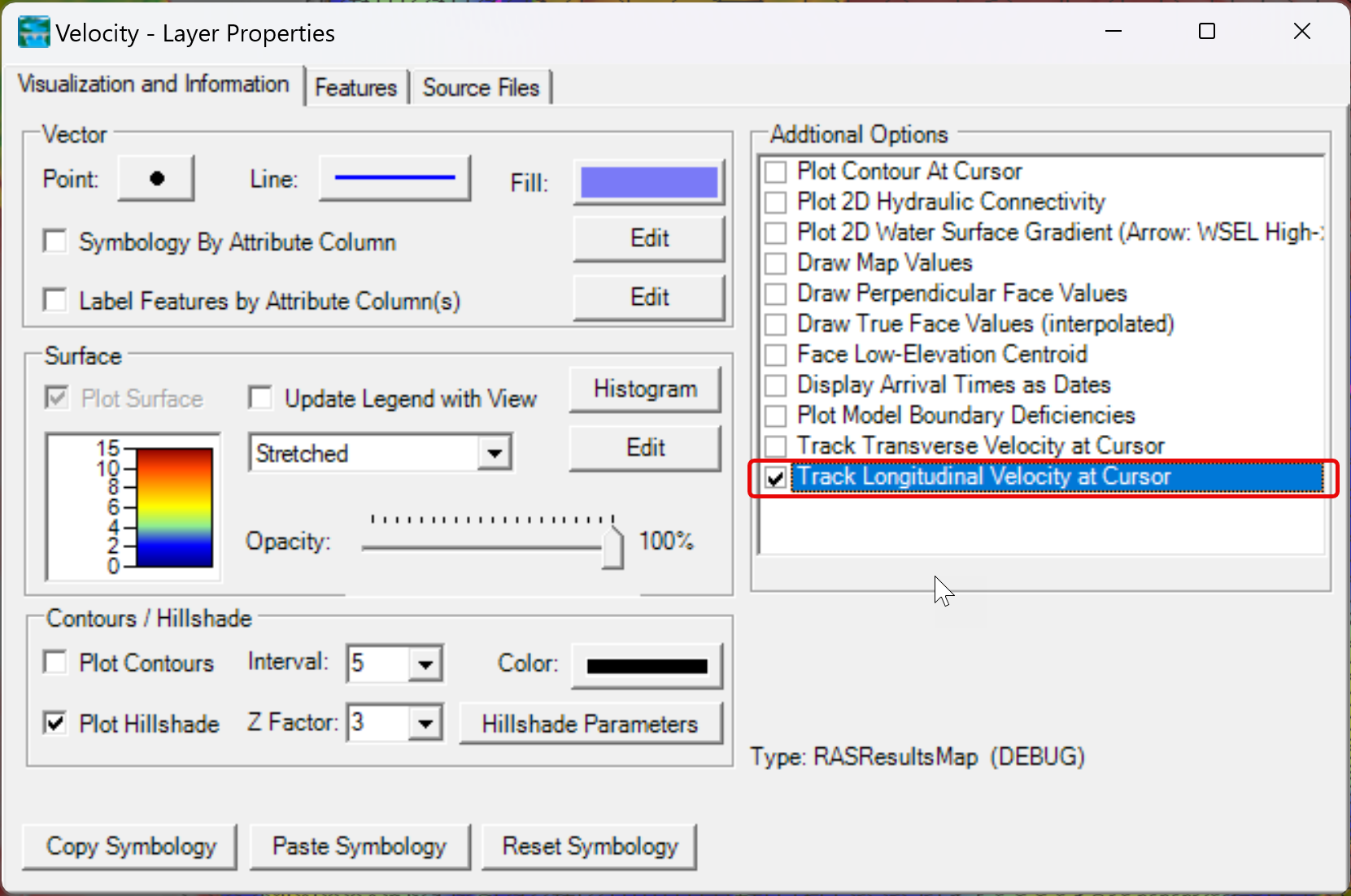Turn off Plot Hillshade checkbox

[x=55, y=723]
